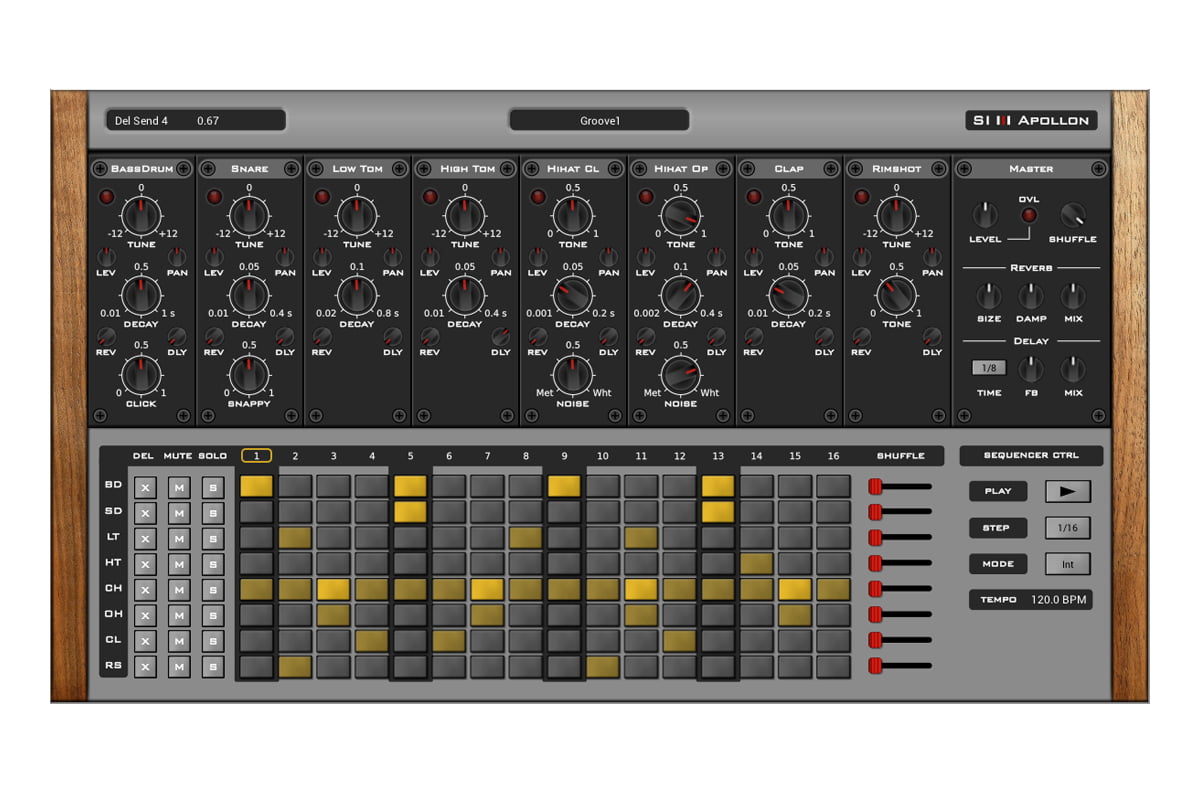Clear the LT track with DEL X
This screenshot has width=1200, height=800.
[x=145, y=538]
